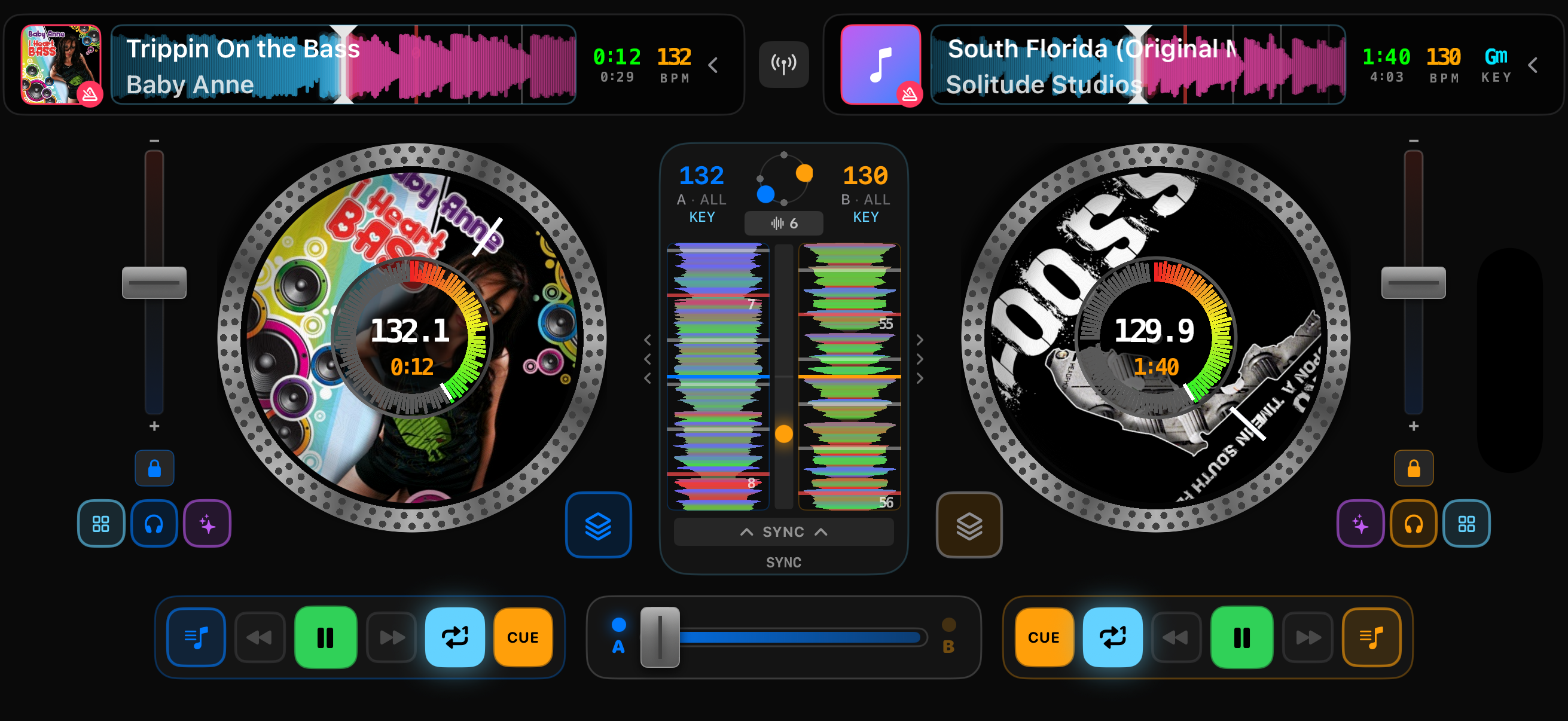Pause deck A playback
This screenshot has width=1568, height=721.
pos(326,637)
